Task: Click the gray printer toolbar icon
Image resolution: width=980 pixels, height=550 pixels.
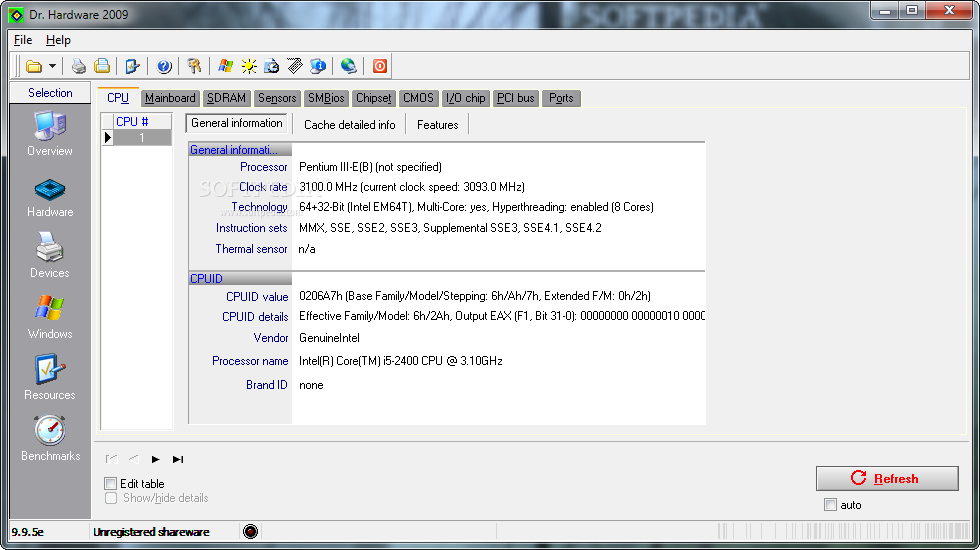Action: point(79,66)
